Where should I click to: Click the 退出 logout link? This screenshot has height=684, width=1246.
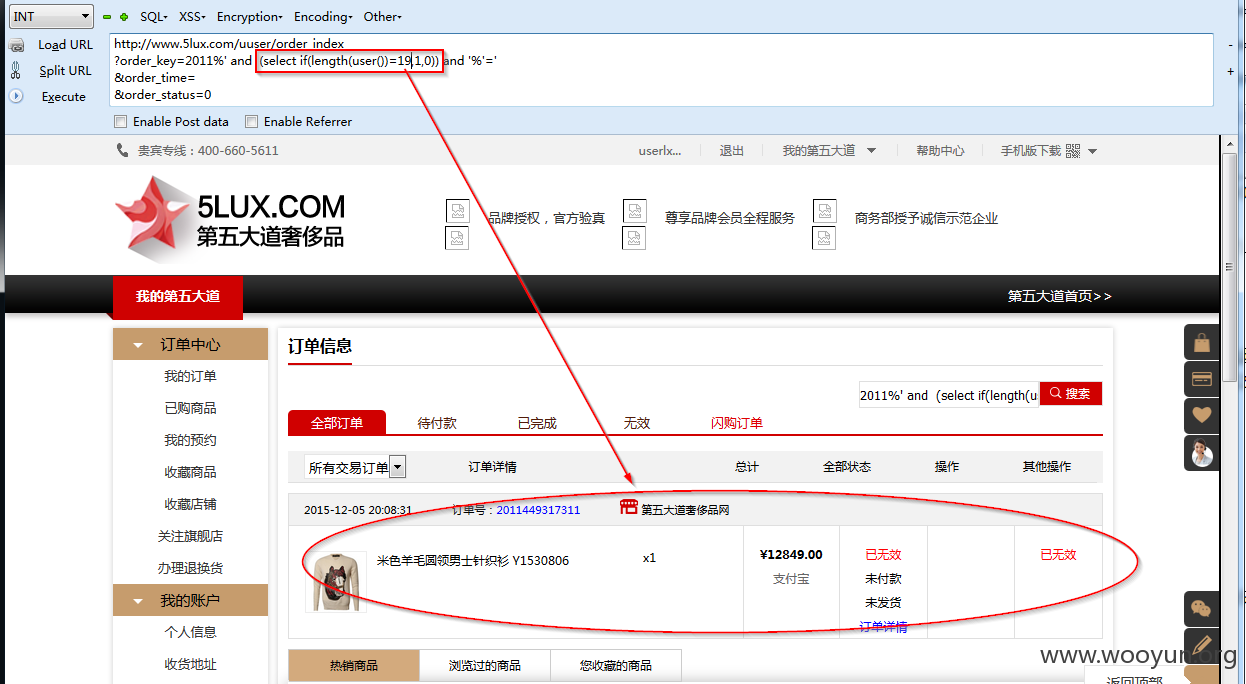click(732, 151)
